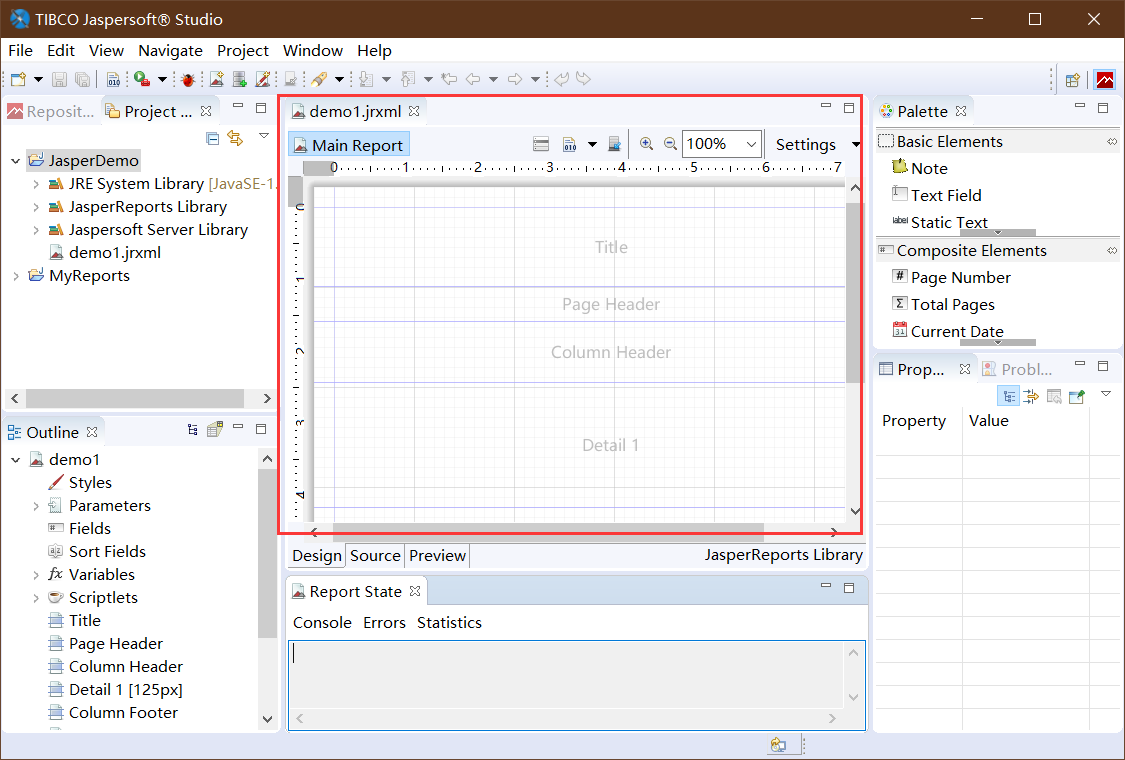Switch to the Source tab of the editor
The height and width of the screenshot is (760, 1125).
374,555
